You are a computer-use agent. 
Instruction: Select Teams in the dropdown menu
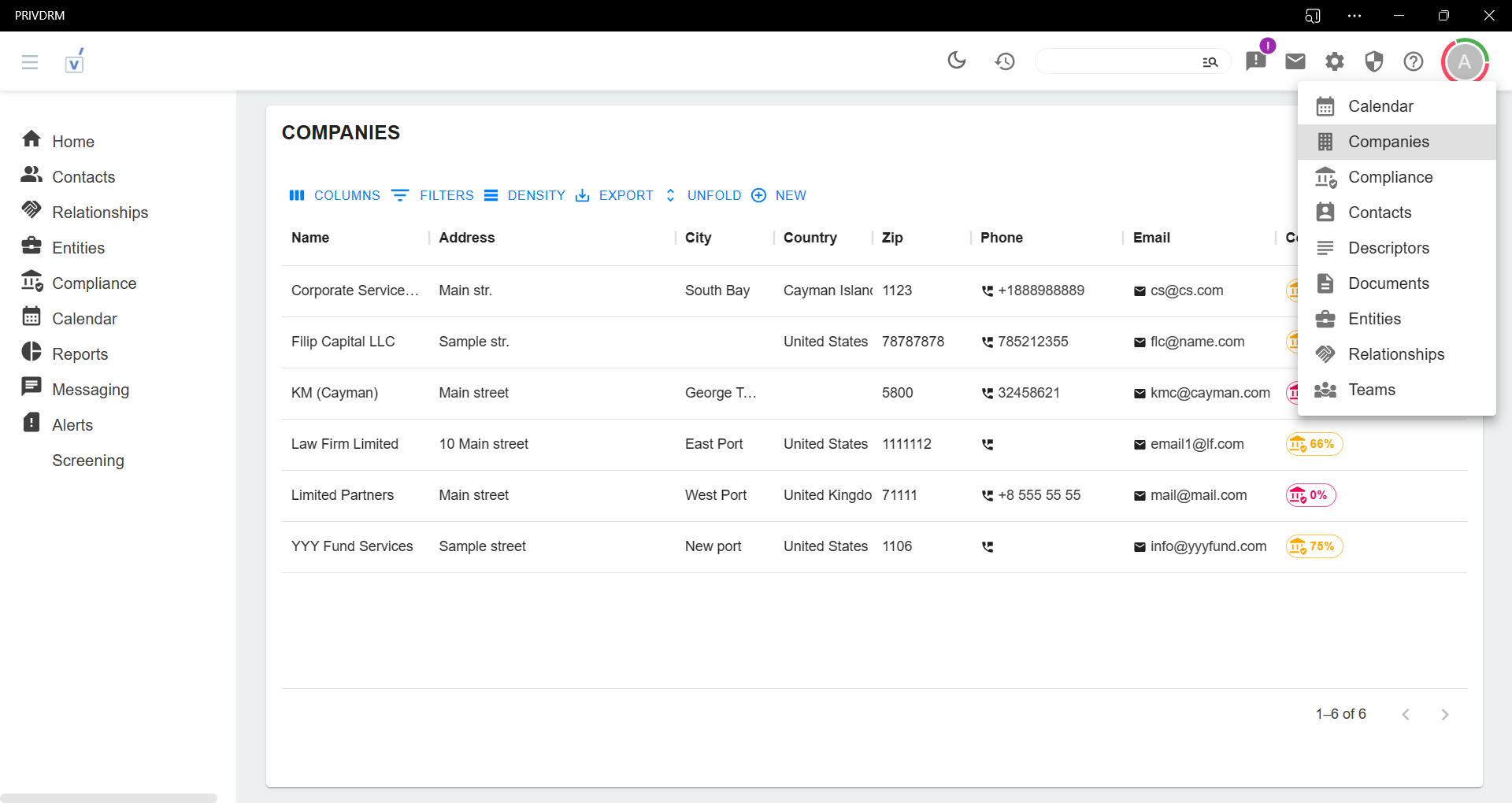(1371, 390)
